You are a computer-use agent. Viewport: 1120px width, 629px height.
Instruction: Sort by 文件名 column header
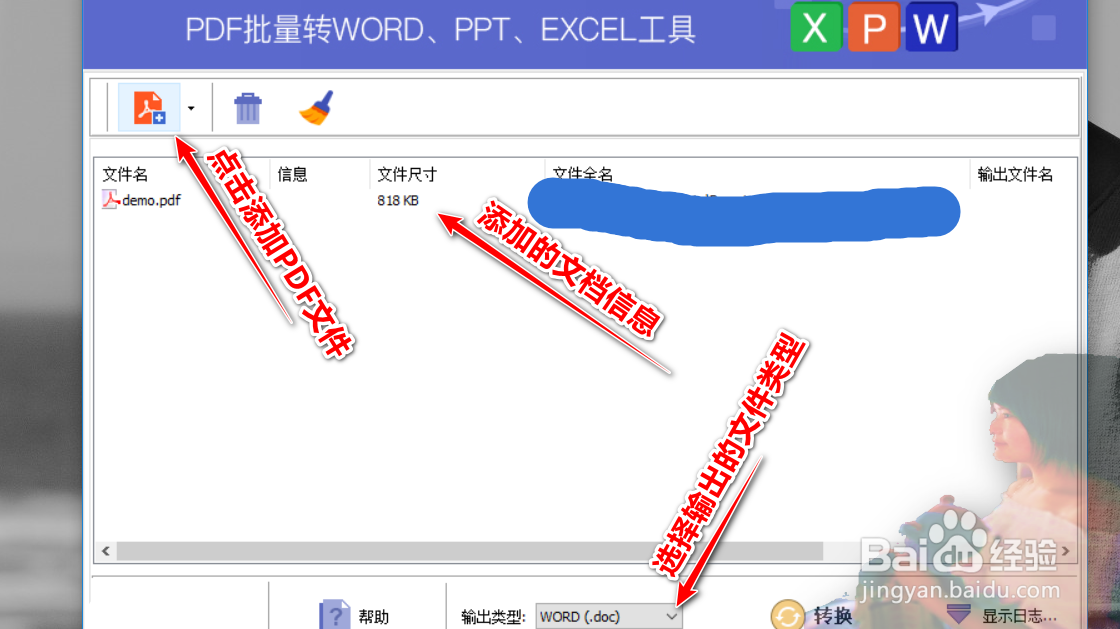[125, 174]
